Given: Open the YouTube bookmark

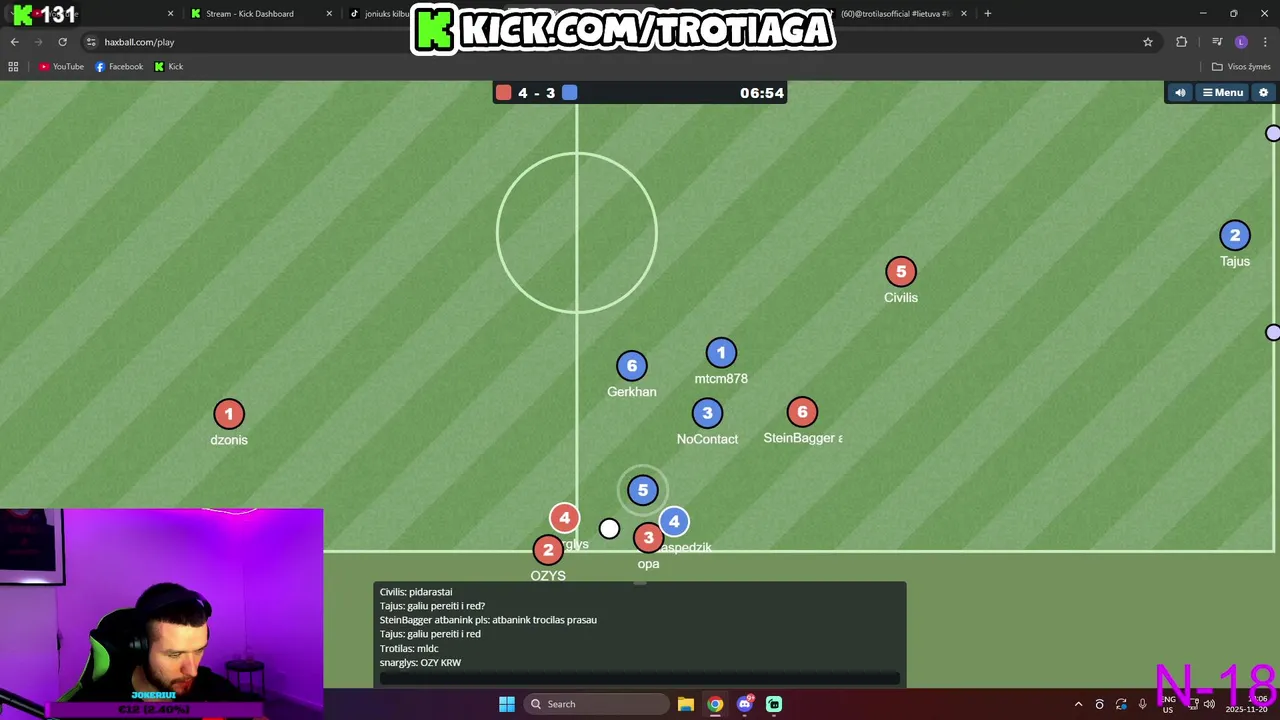Looking at the screenshot, I should [61, 66].
